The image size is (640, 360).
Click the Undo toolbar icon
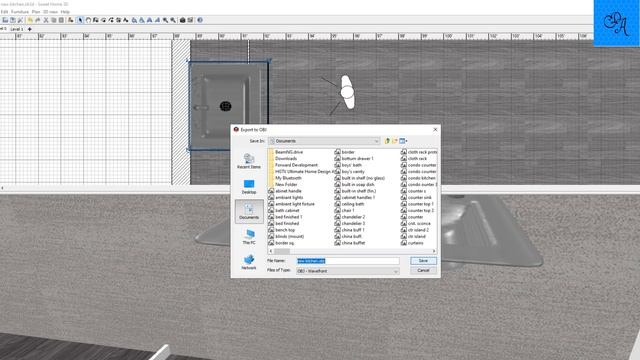30,20
